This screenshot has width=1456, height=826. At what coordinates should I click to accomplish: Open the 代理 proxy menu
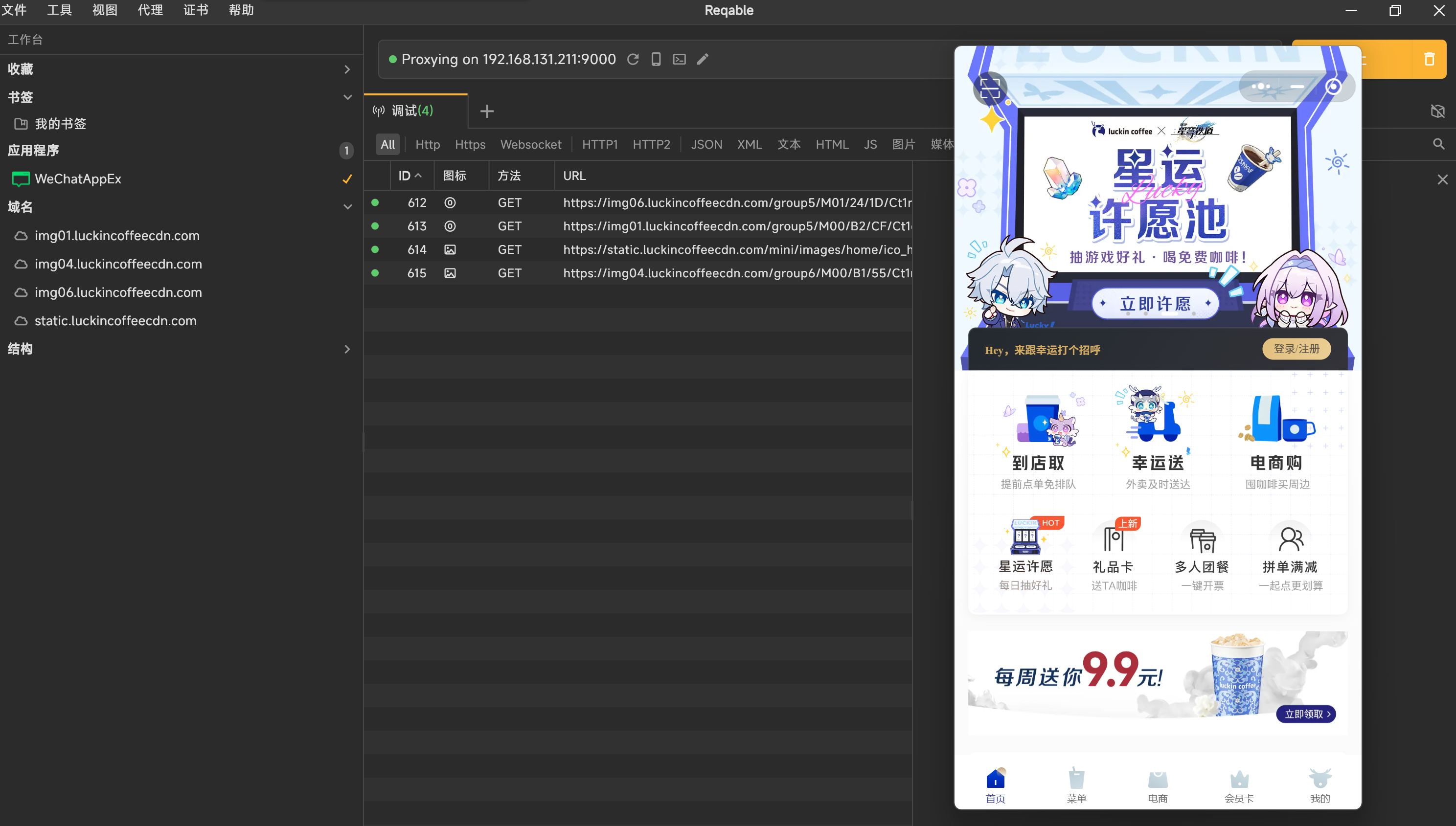tap(150, 10)
